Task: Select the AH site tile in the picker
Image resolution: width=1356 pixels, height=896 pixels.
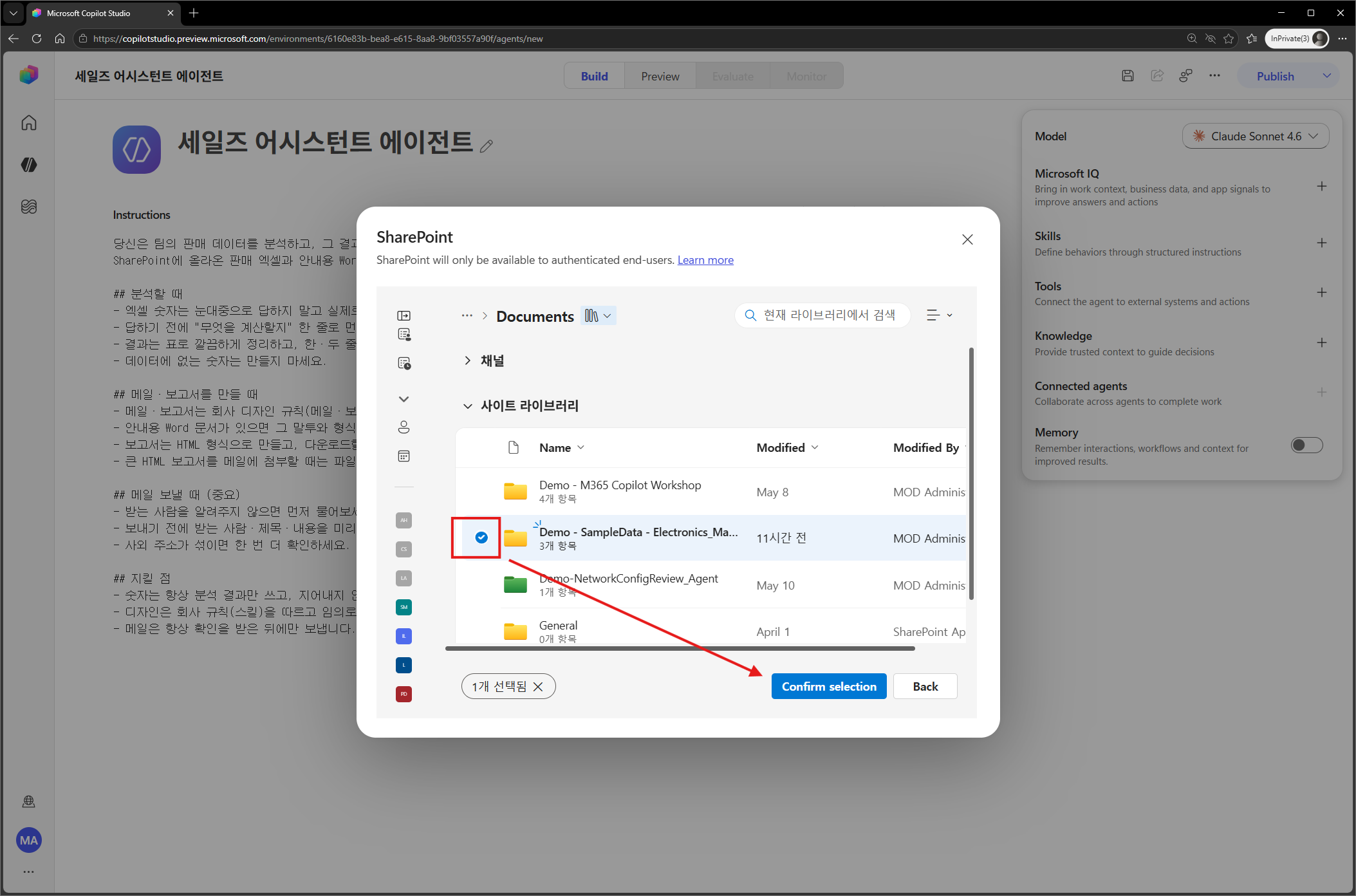Action: pos(404,520)
